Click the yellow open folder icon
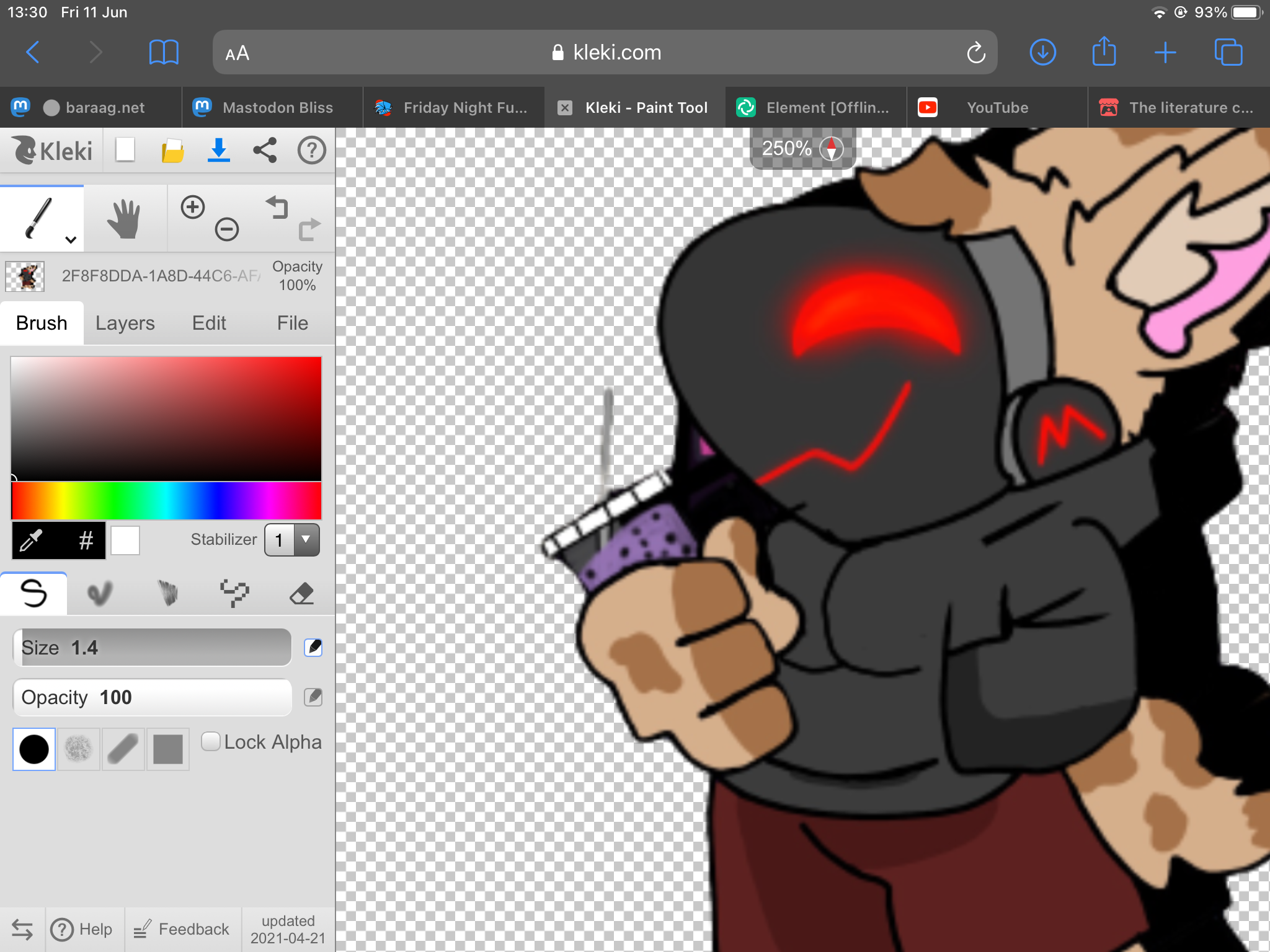Image resolution: width=1270 pixels, height=952 pixels. [172, 151]
